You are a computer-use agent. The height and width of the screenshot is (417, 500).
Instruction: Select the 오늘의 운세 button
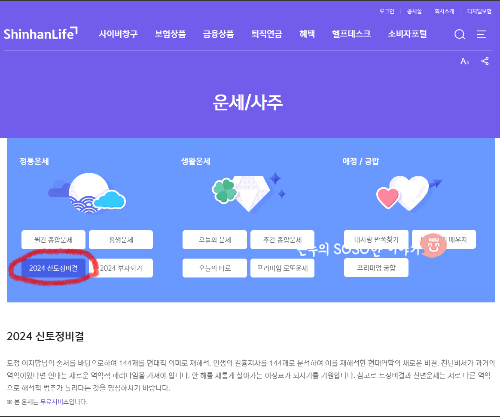(x=215, y=239)
